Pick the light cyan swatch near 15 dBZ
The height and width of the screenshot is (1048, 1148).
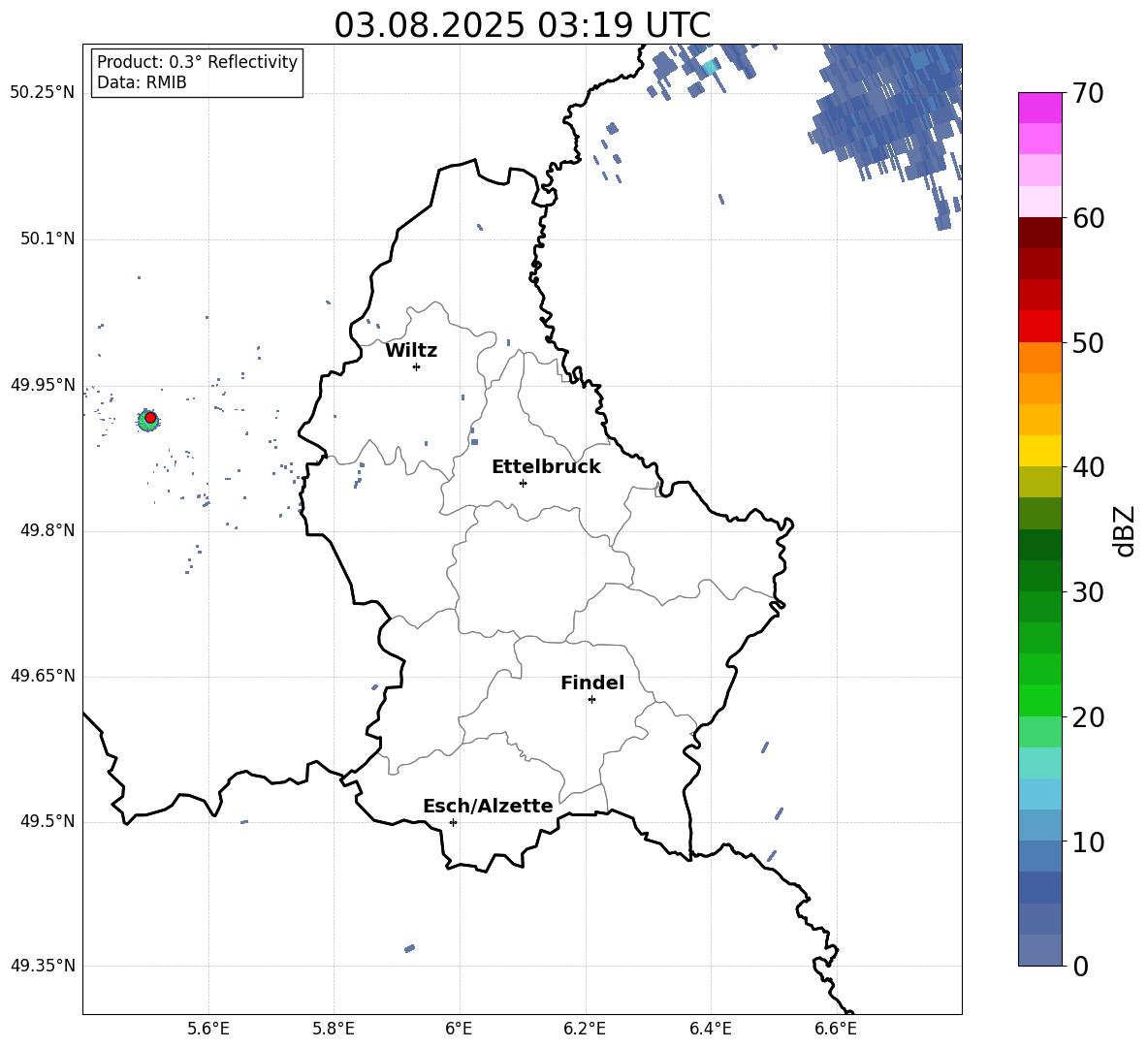(1040, 763)
